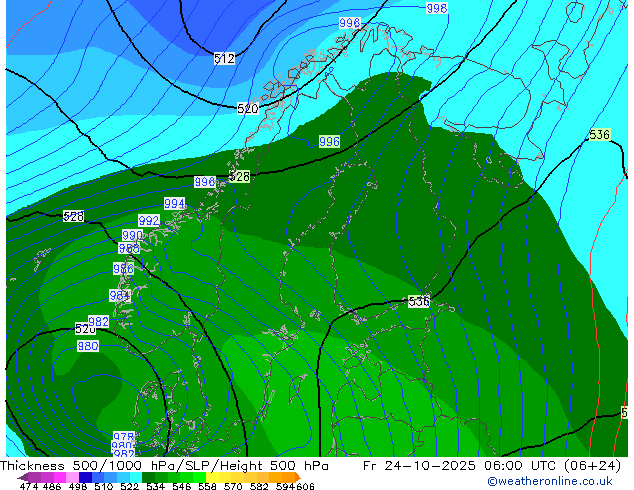
Task: Click the legend value 594
Action: tap(285, 486)
